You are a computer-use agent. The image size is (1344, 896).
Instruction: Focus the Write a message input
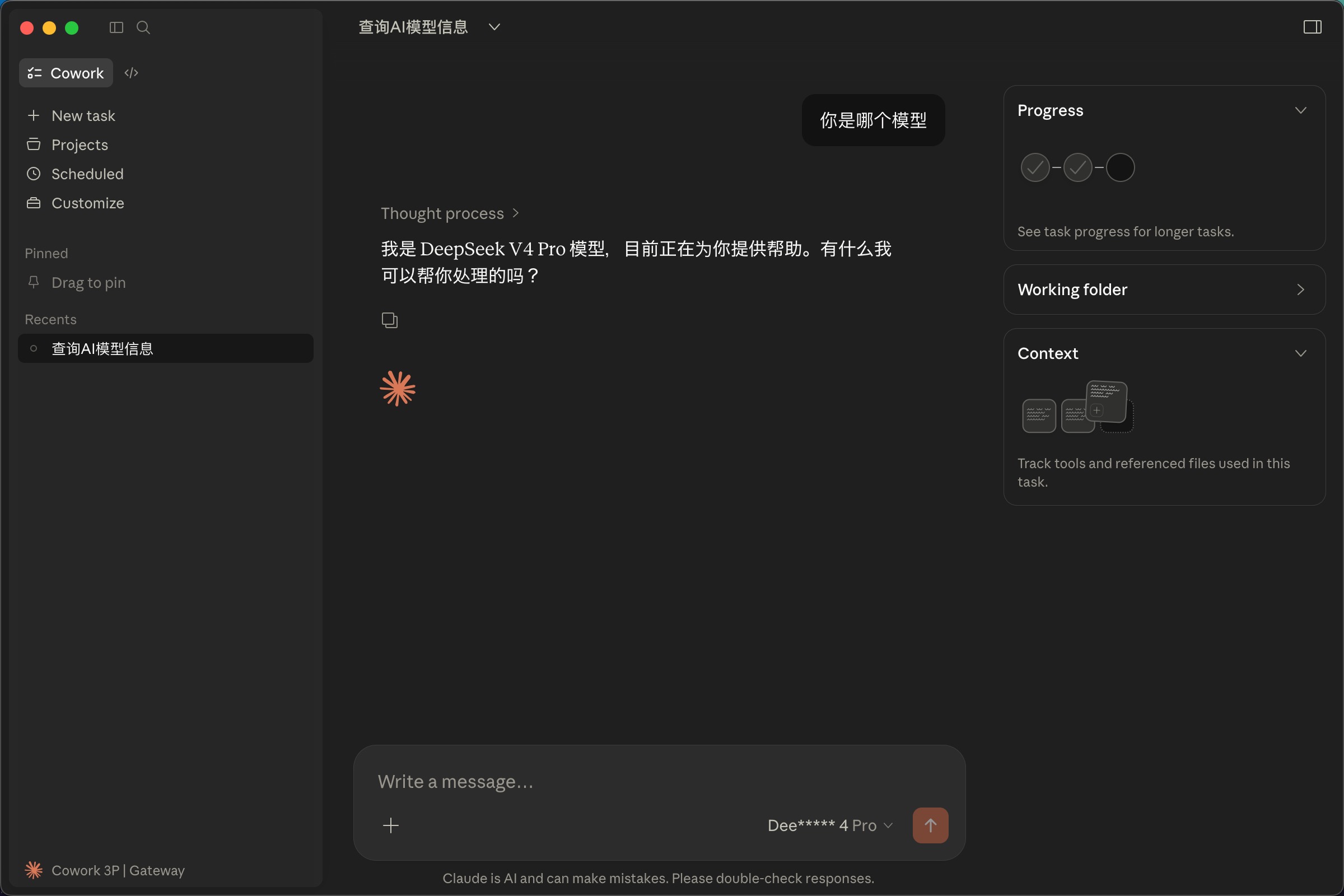click(659, 781)
